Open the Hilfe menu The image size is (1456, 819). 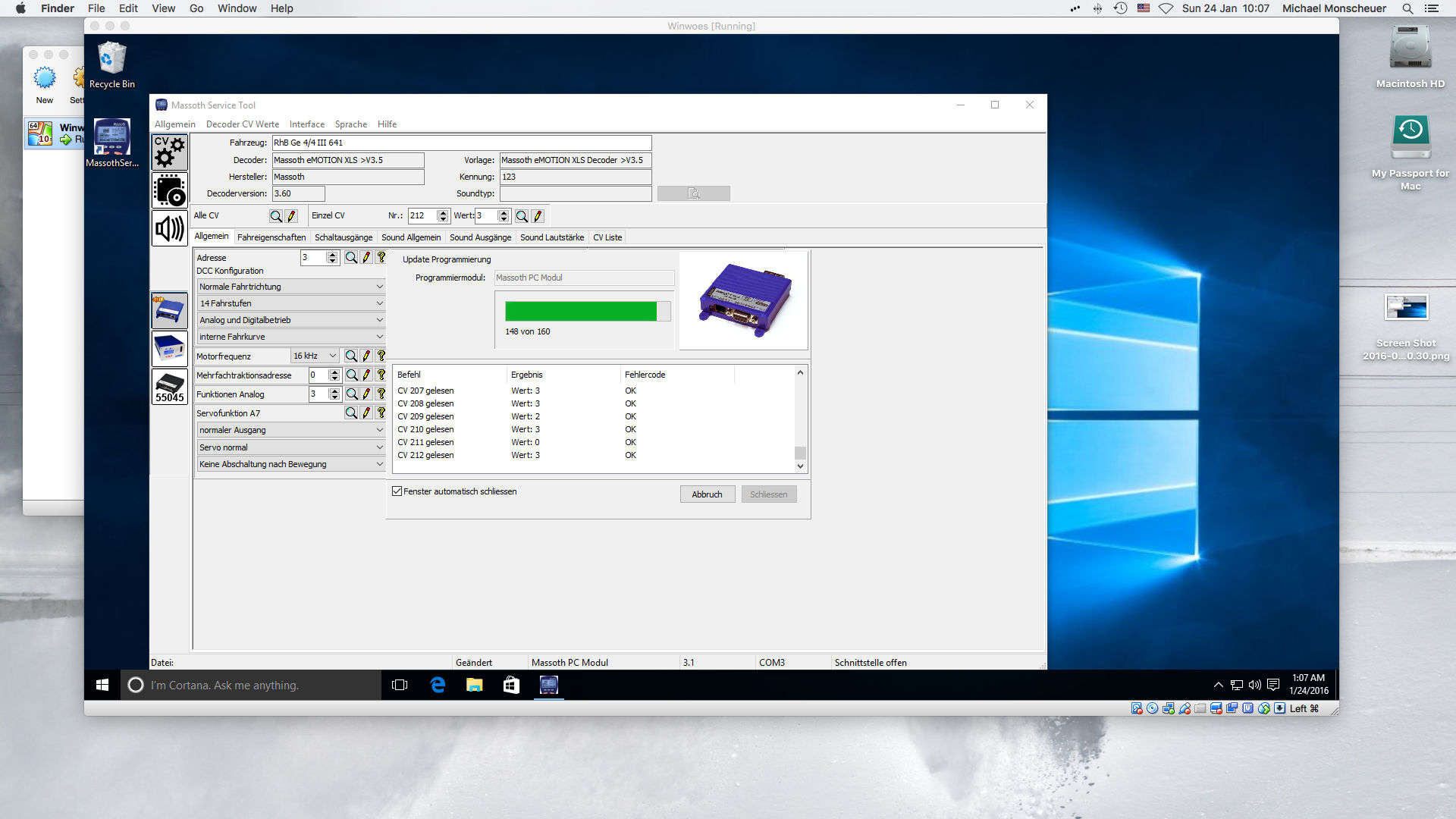388,124
